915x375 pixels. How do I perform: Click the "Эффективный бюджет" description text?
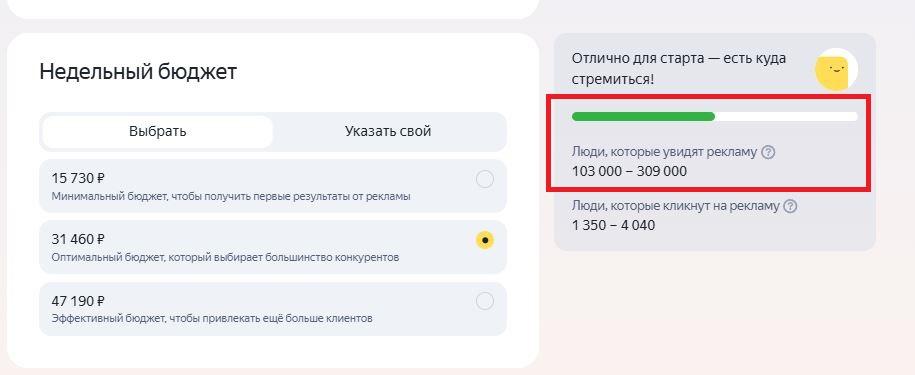point(212,318)
